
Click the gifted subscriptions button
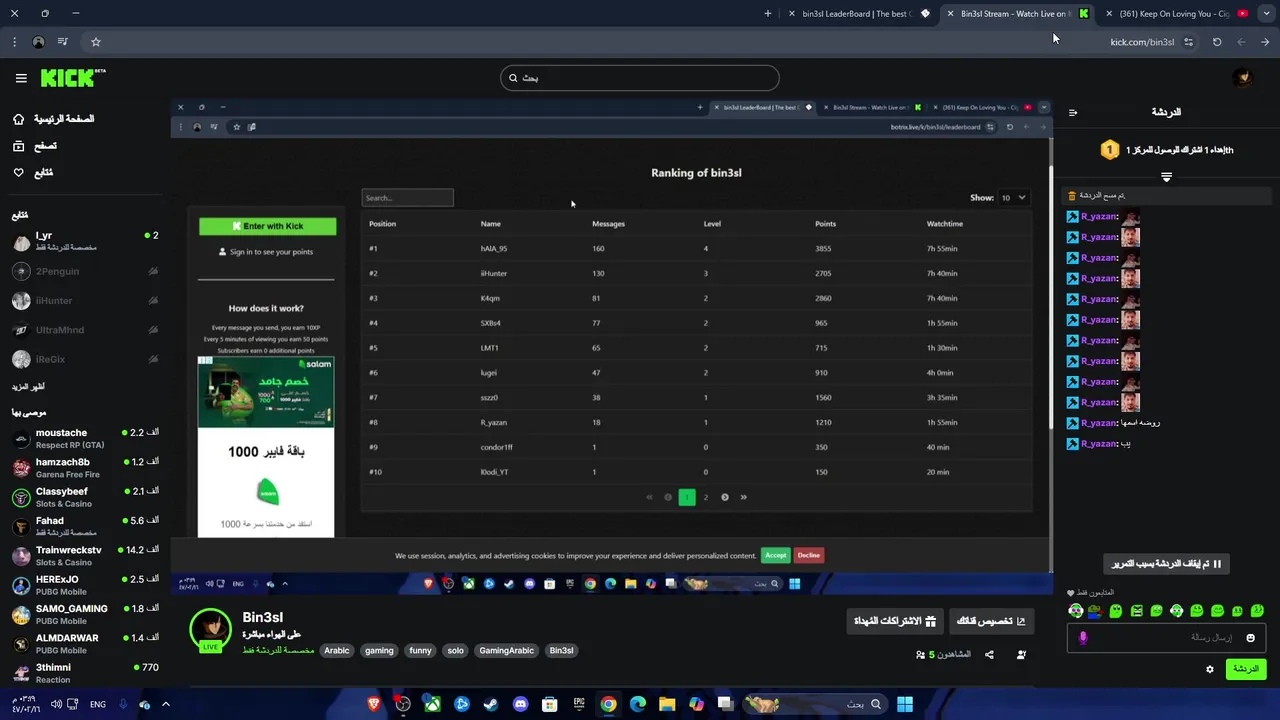click(895, 621)
